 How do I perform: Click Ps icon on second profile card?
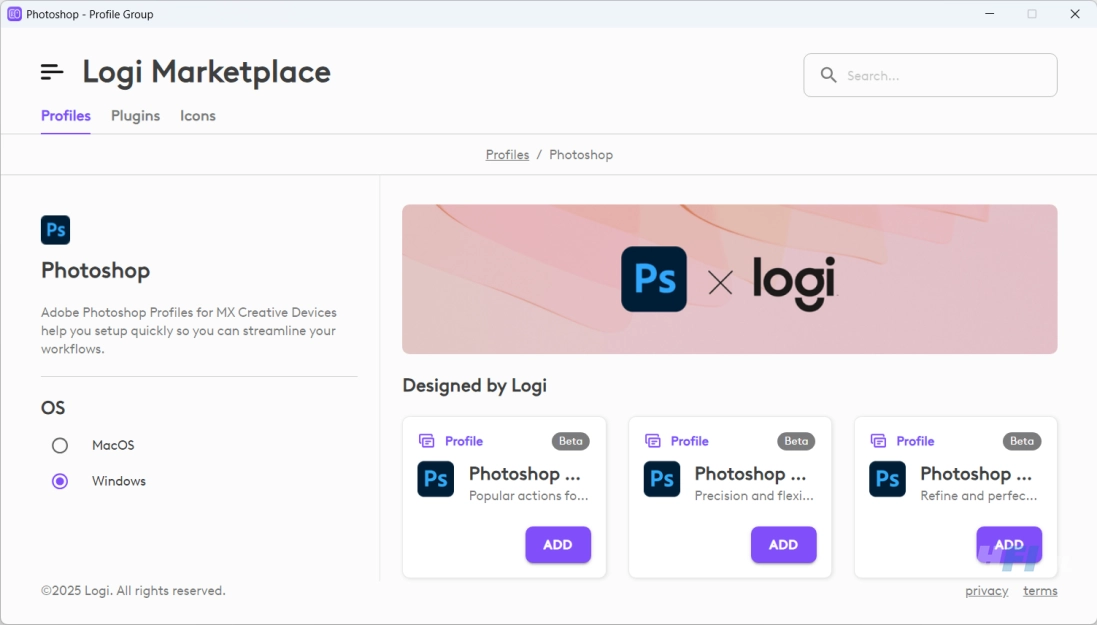[661, 479]
